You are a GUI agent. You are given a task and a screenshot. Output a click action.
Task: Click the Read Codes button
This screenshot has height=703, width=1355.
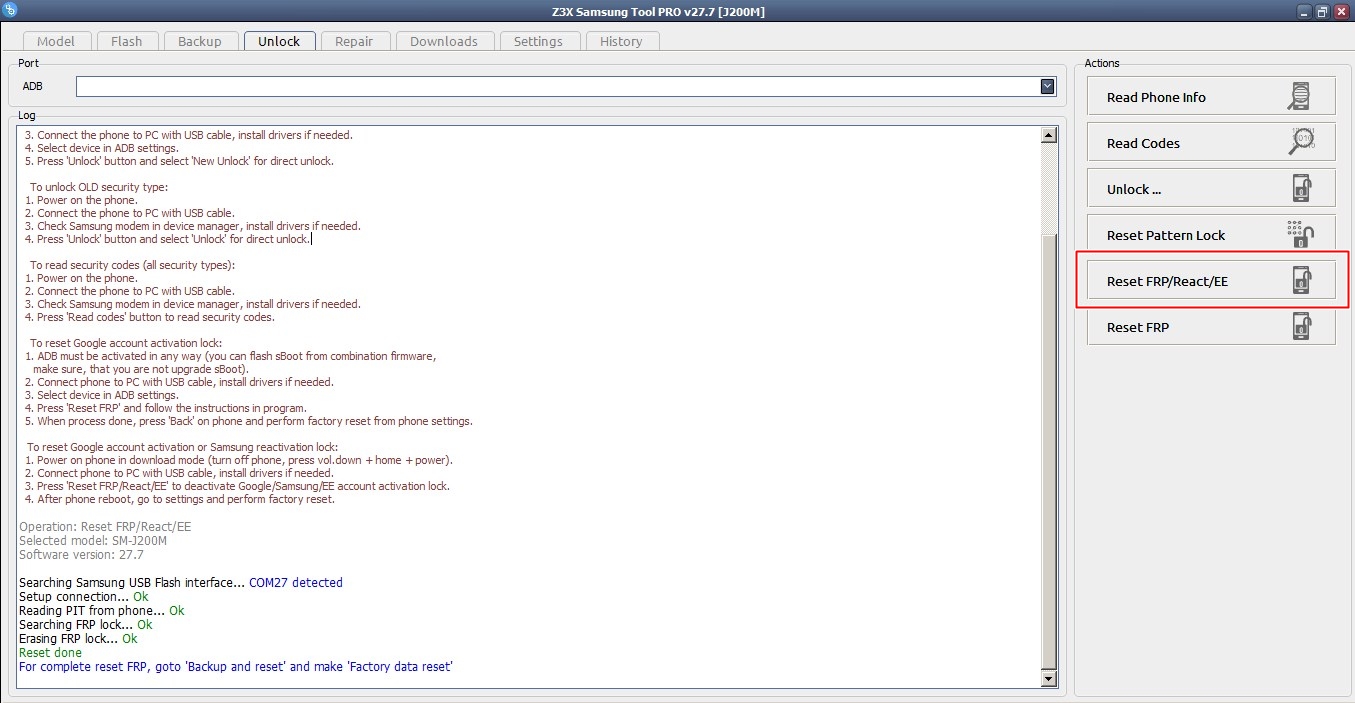[1211, 142]
